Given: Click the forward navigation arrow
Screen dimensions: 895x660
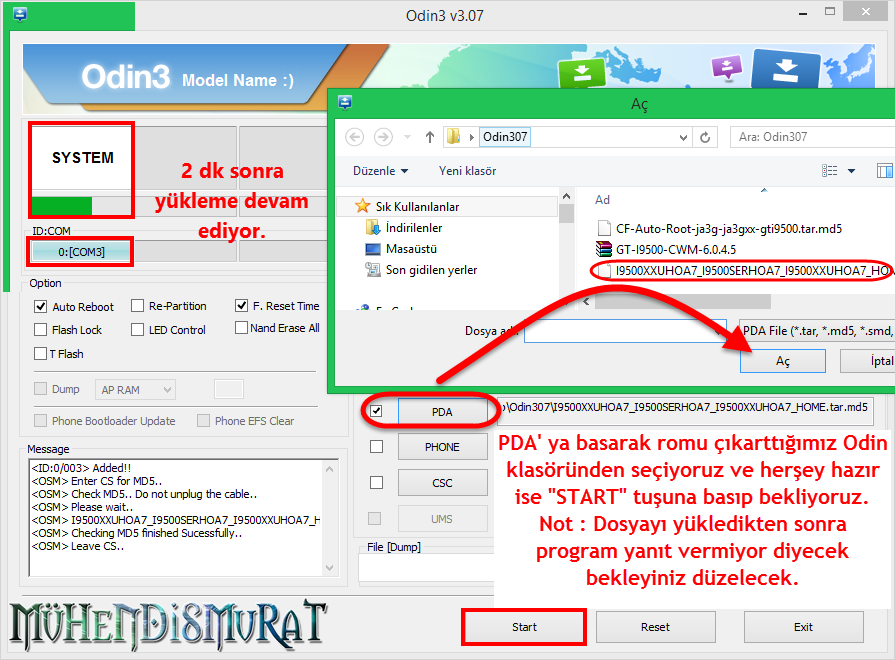Looking at the screenshot, I should pyautogui.click(x=383, y=137).
